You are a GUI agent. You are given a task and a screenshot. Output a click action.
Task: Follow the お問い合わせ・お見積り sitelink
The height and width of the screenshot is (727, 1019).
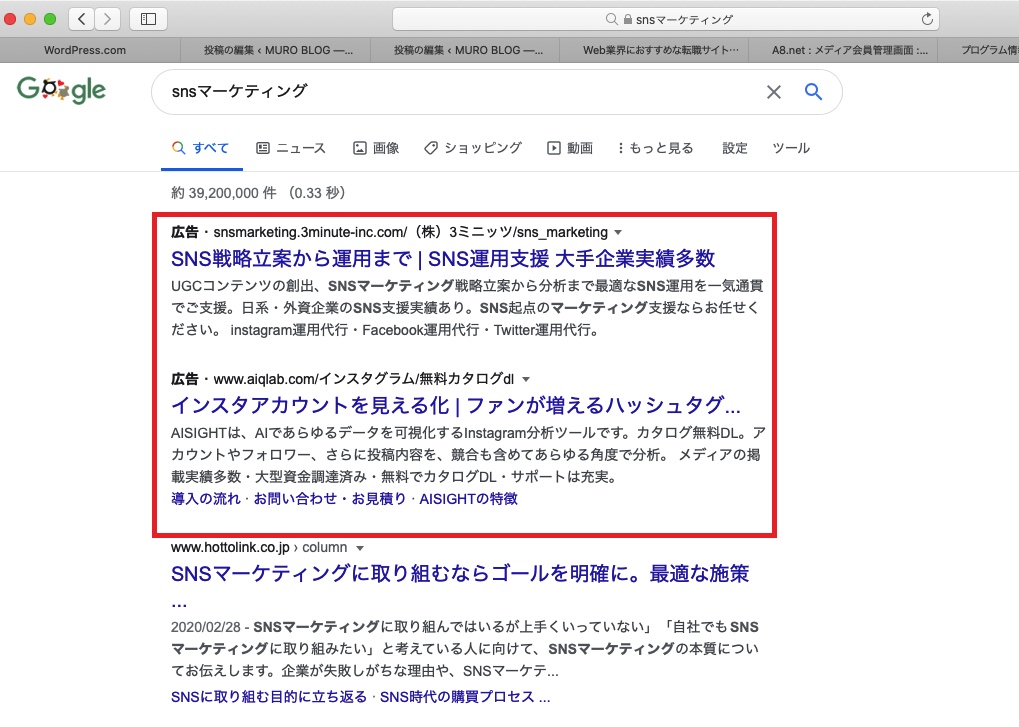pos(329,499)
